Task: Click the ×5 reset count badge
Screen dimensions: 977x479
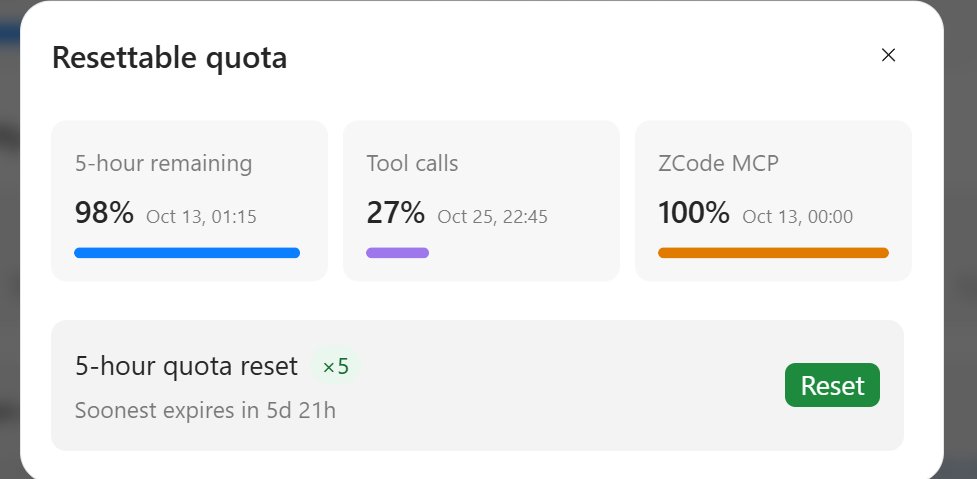Action: 335,367
